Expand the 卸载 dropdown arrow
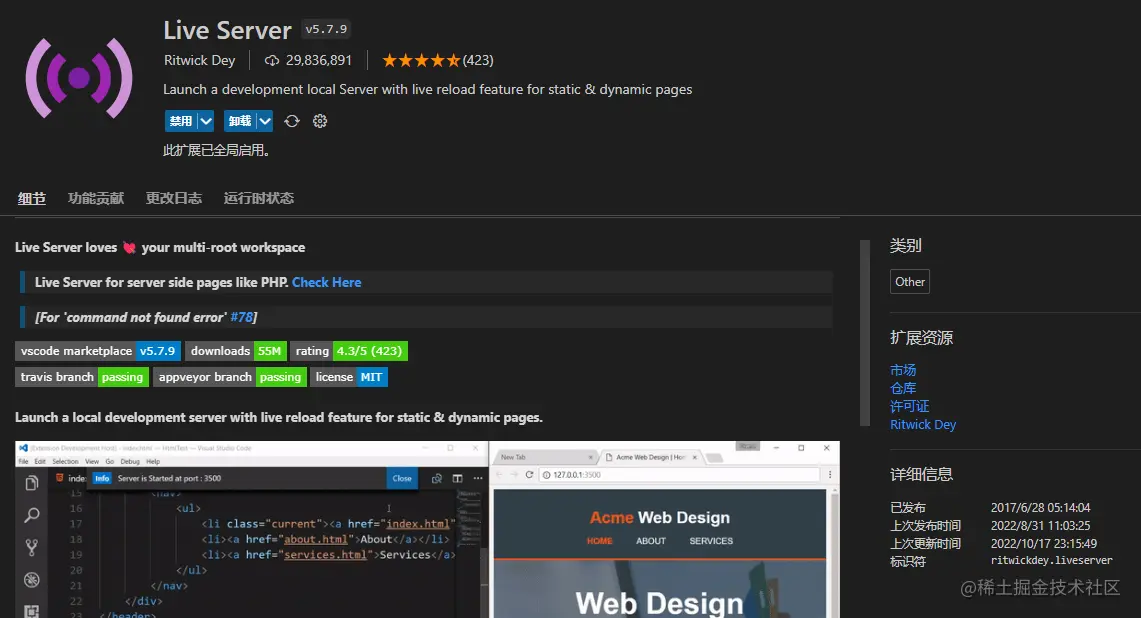 [265, 121]
